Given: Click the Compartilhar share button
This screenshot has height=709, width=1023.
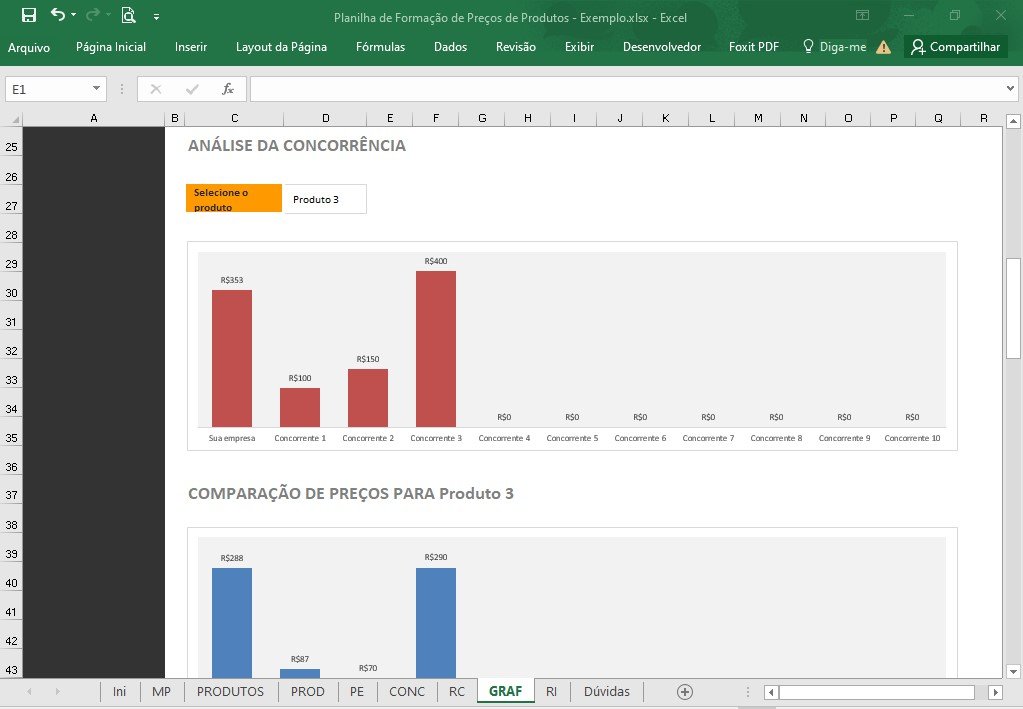Looking at the screenshot, I should pyautogui.click(x=956, y=46).
